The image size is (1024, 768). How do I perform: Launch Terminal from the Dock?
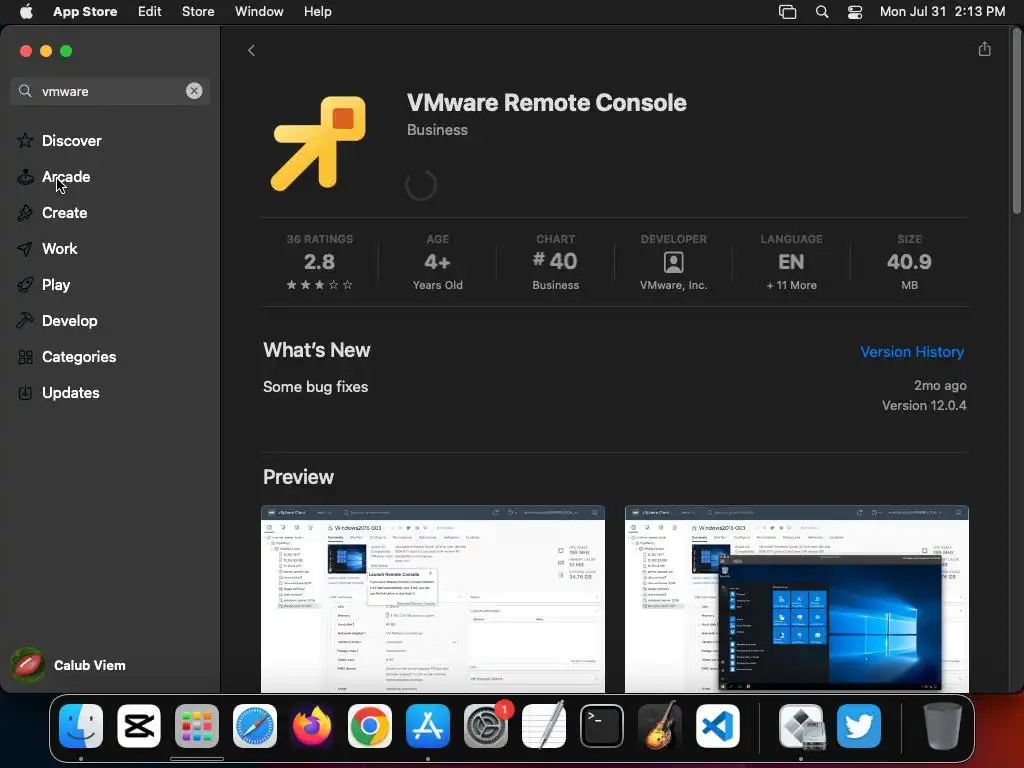tap(601, 726)
